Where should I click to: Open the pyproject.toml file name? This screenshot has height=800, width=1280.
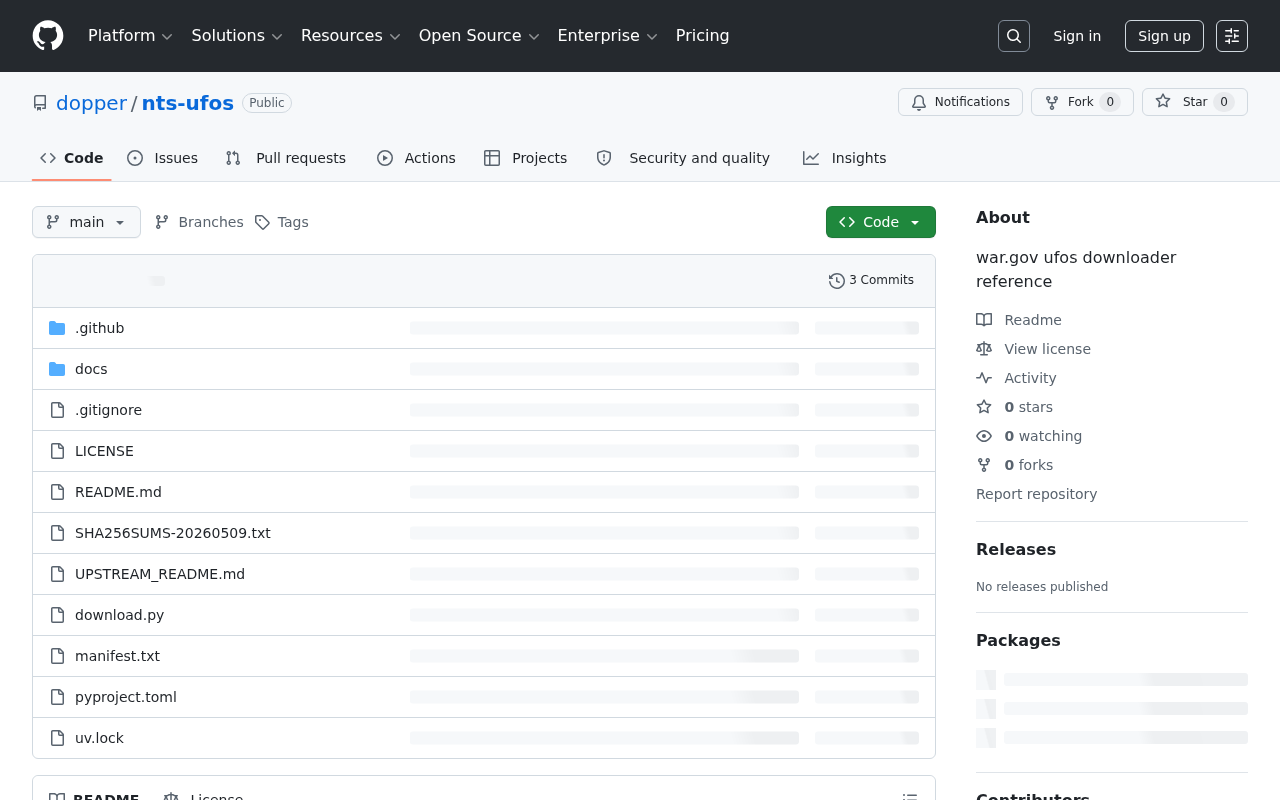point(126,697)
